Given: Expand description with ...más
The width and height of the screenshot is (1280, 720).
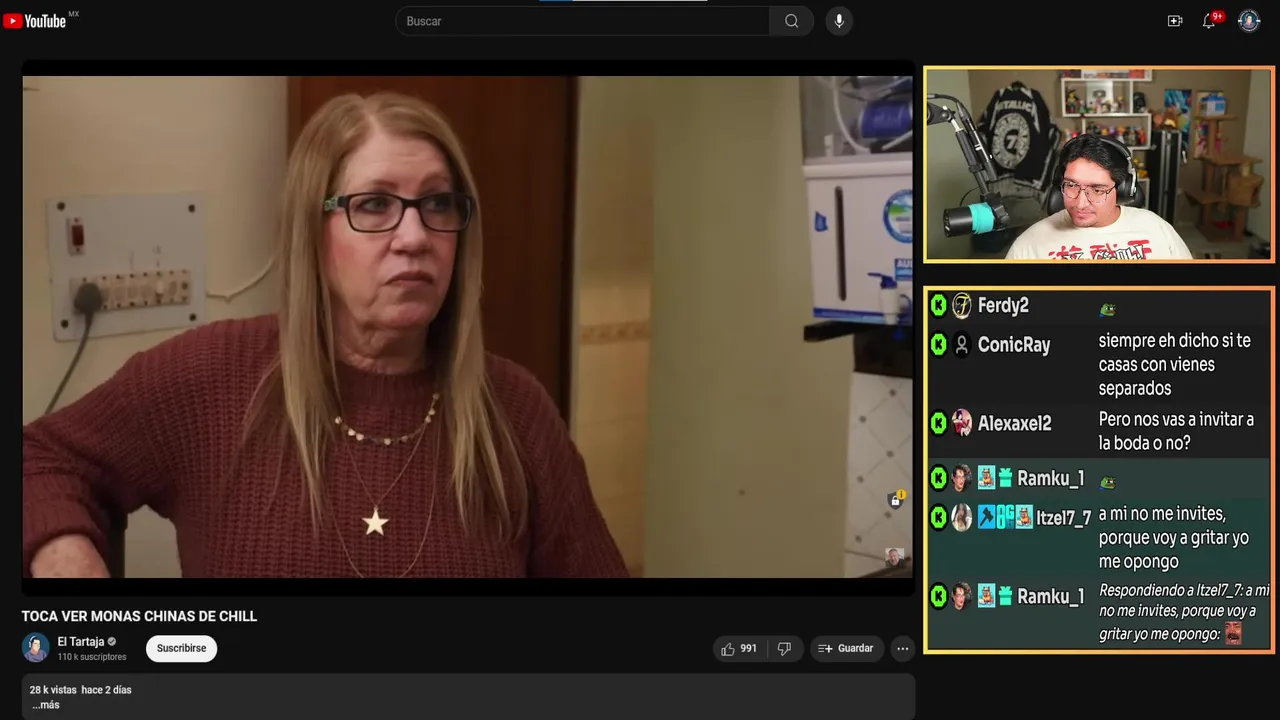Looking at the screenshot, I should 45,705.
